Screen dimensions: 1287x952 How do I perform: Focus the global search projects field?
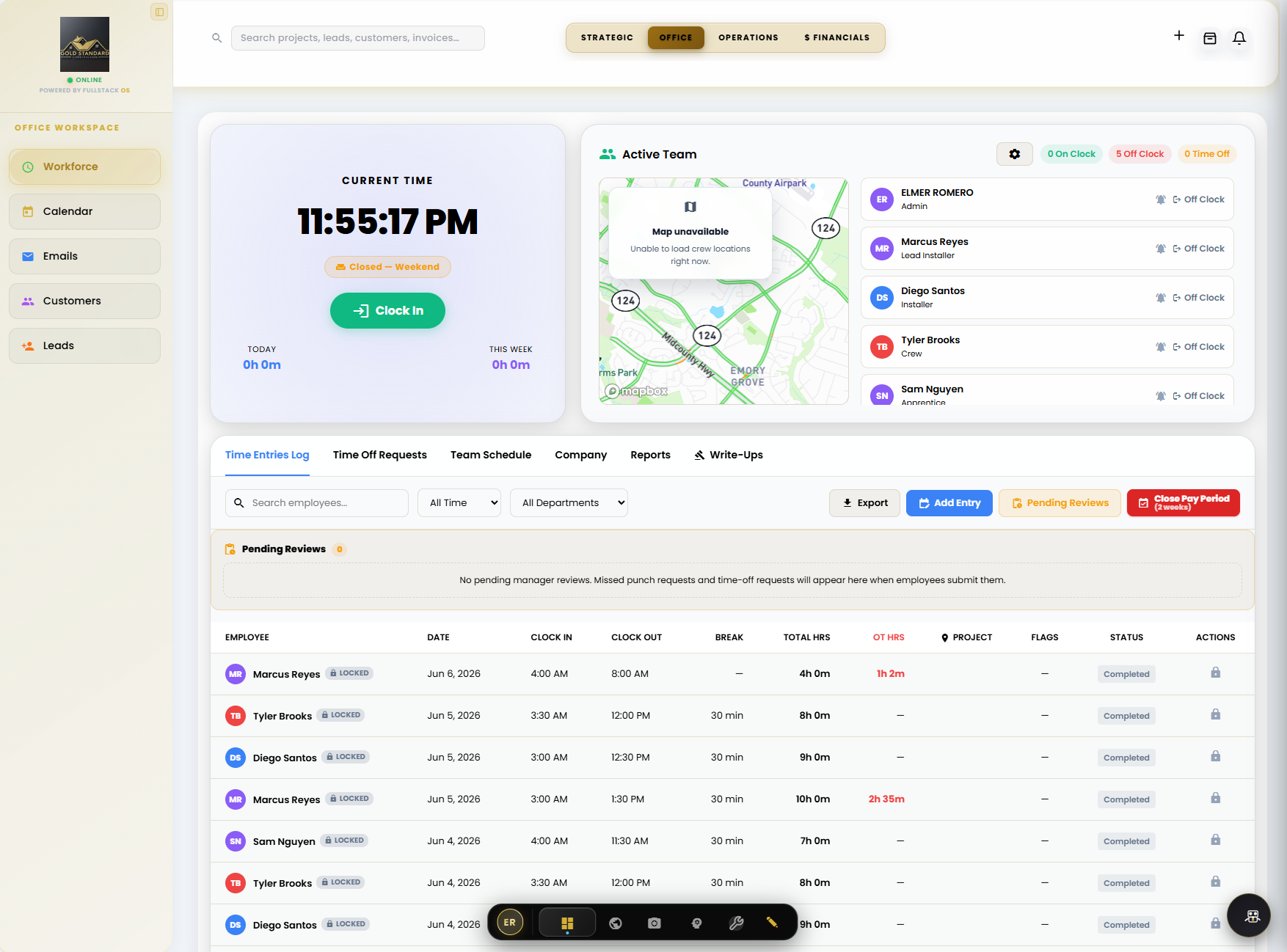(358, 38)
